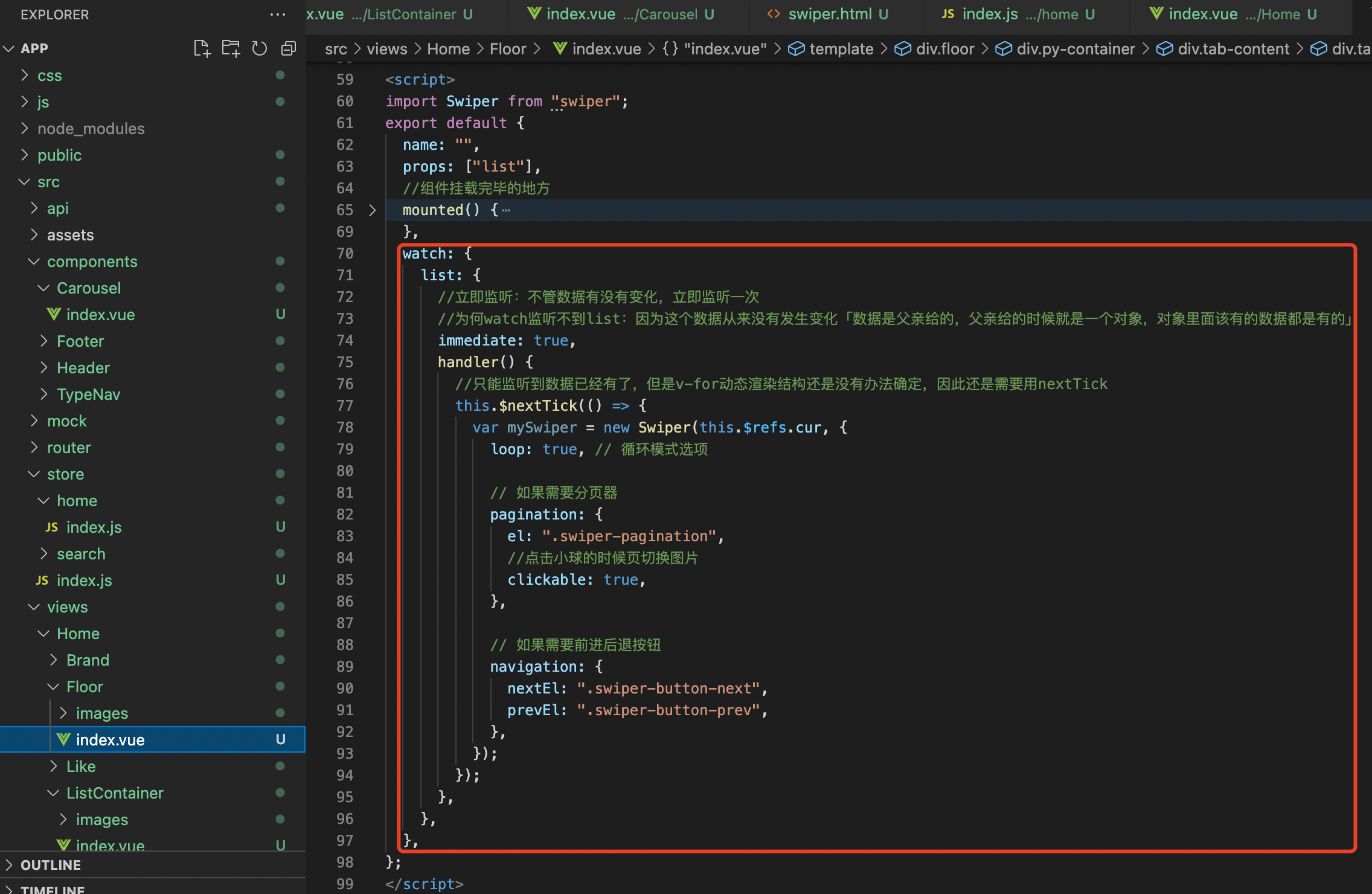The image size is (1372, 894).
Task: Switch to index.js home tab
Action: click(x=989, y=14)
